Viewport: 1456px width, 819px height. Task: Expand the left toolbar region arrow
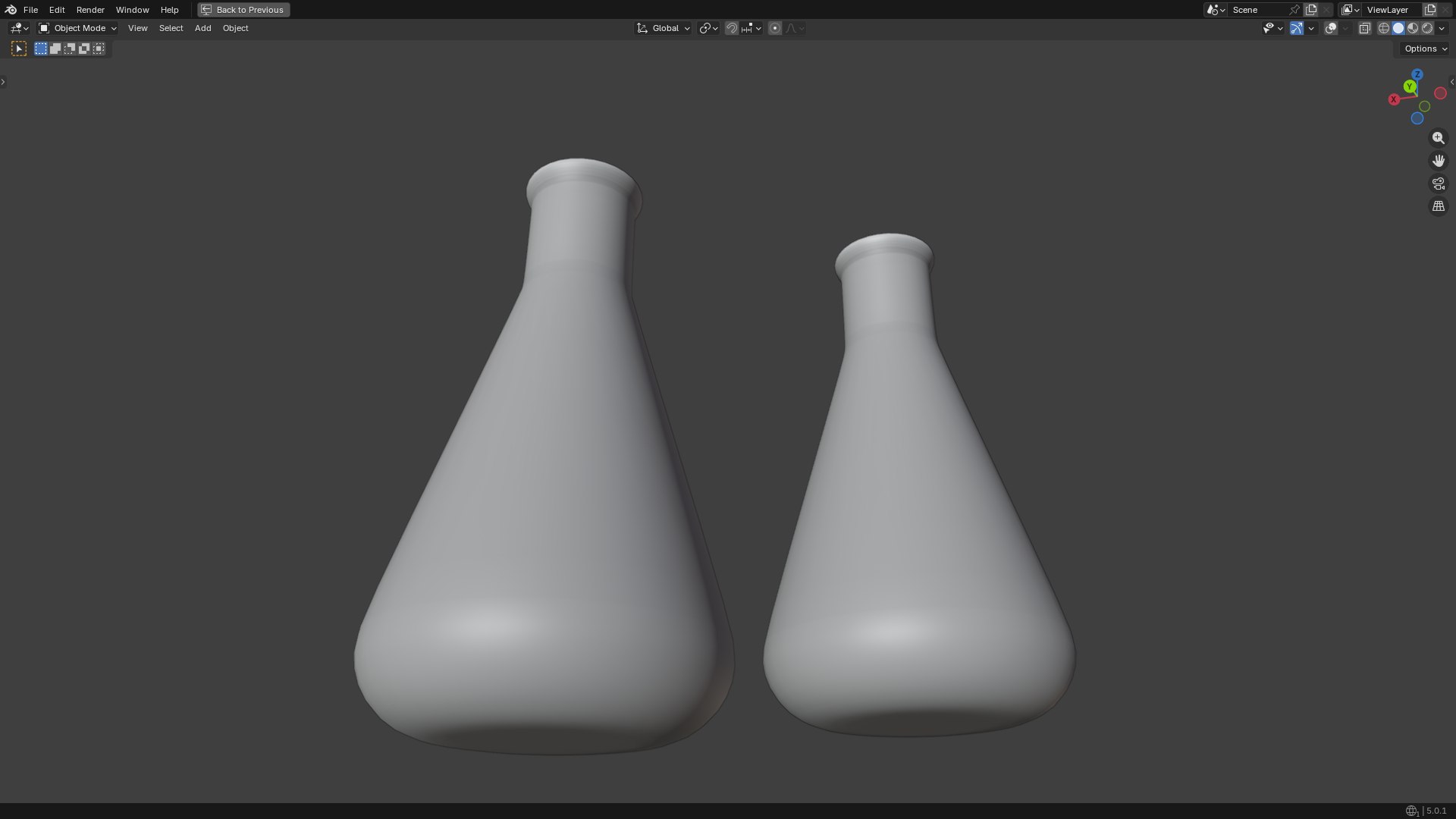(x=3, y=81)
